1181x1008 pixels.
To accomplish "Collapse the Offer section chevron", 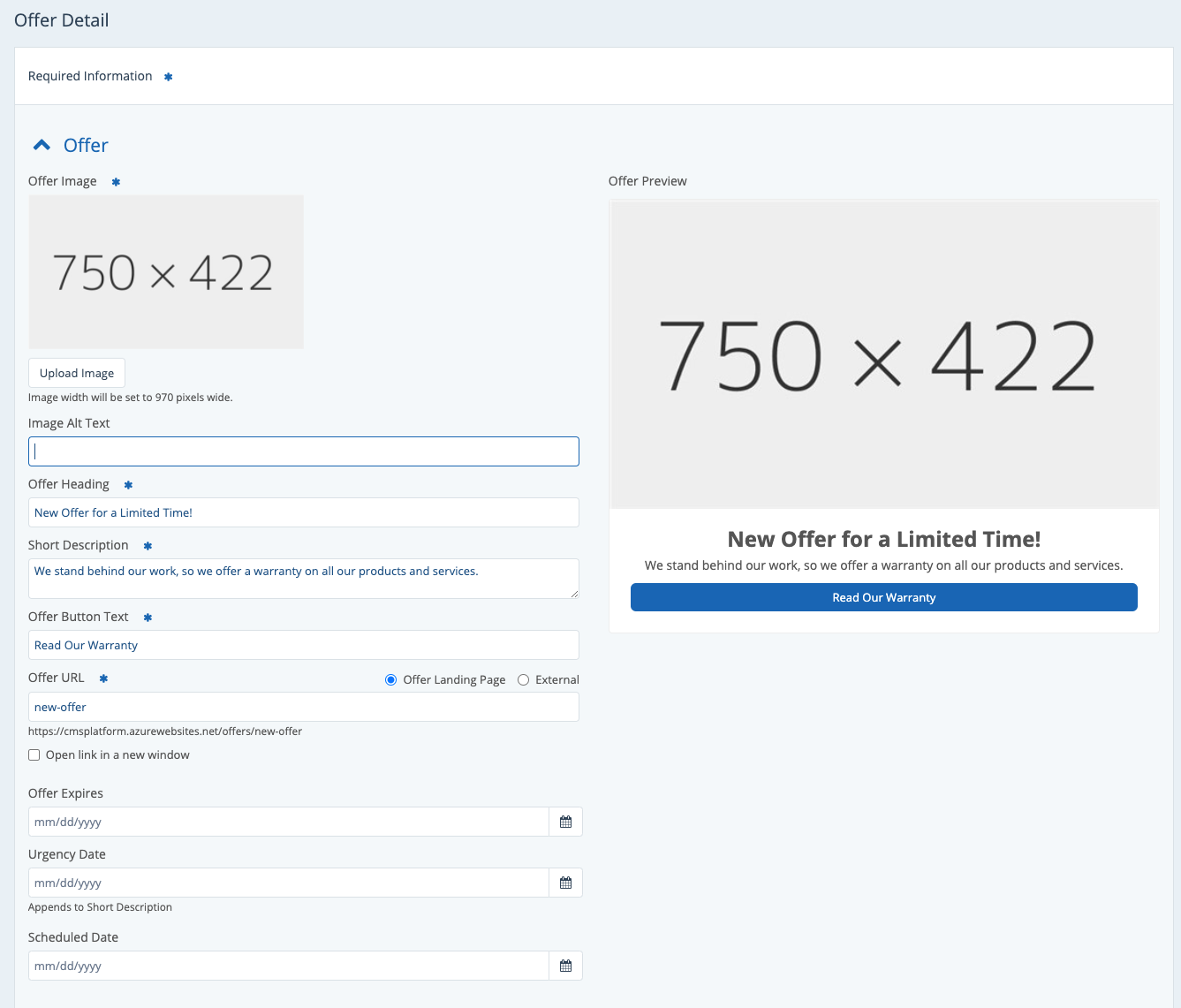I will click(42, 145).
